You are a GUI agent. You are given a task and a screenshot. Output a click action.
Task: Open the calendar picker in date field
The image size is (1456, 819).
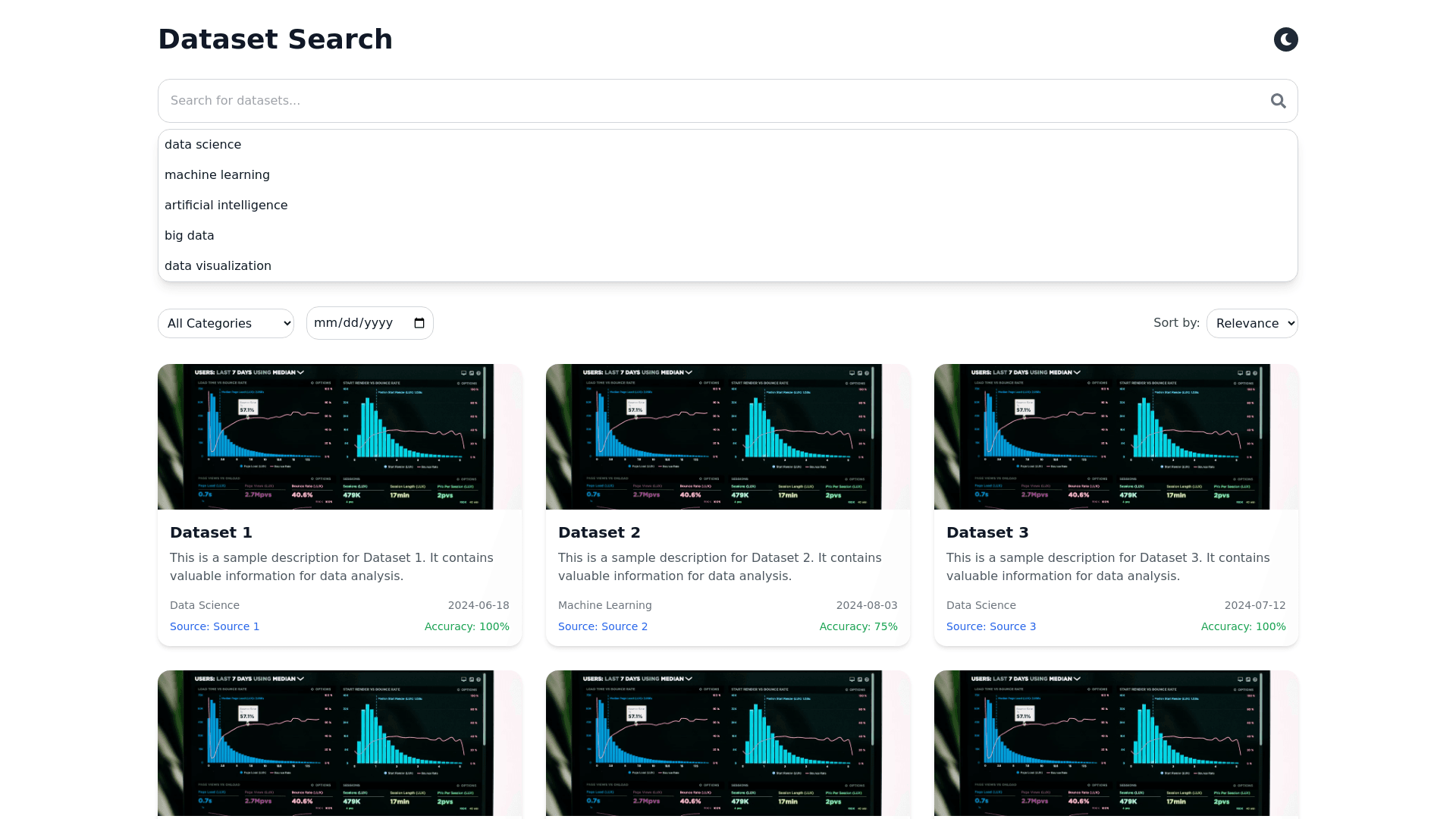click(419, 323)
